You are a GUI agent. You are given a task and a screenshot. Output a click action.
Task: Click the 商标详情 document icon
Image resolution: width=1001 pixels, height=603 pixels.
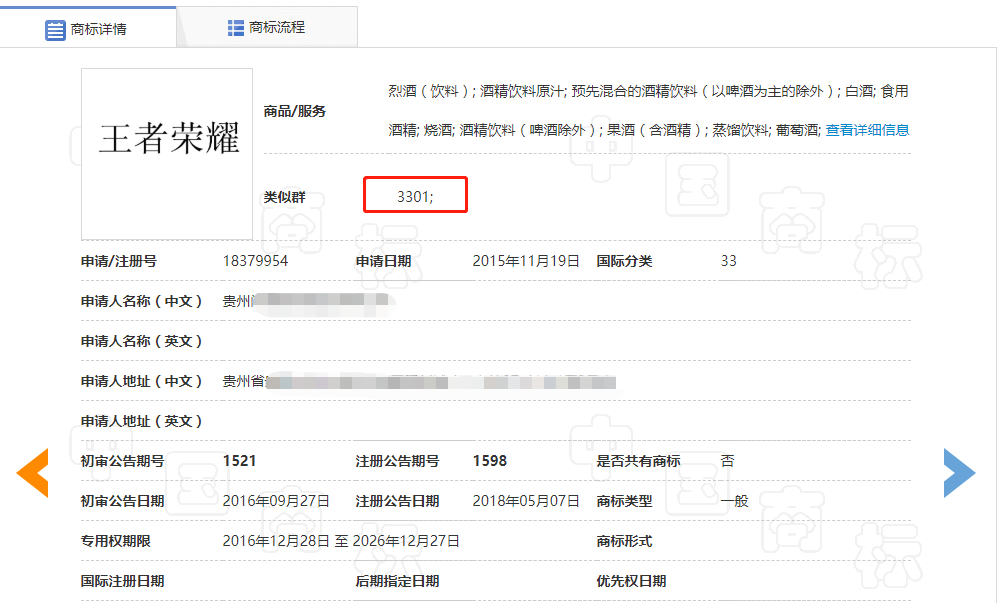coord(55,29)
